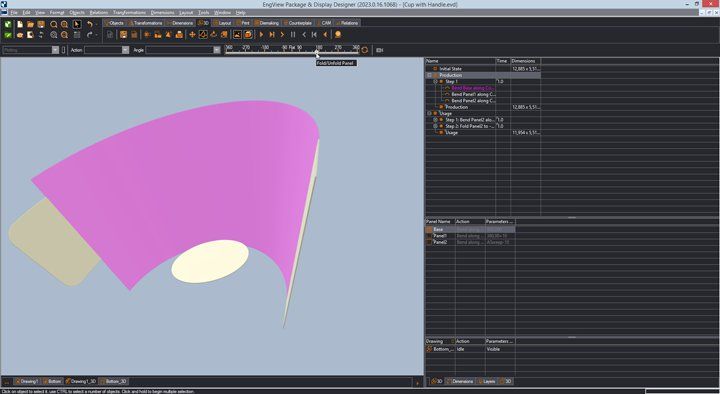Select the Base panel row

[x=470, y=229]
